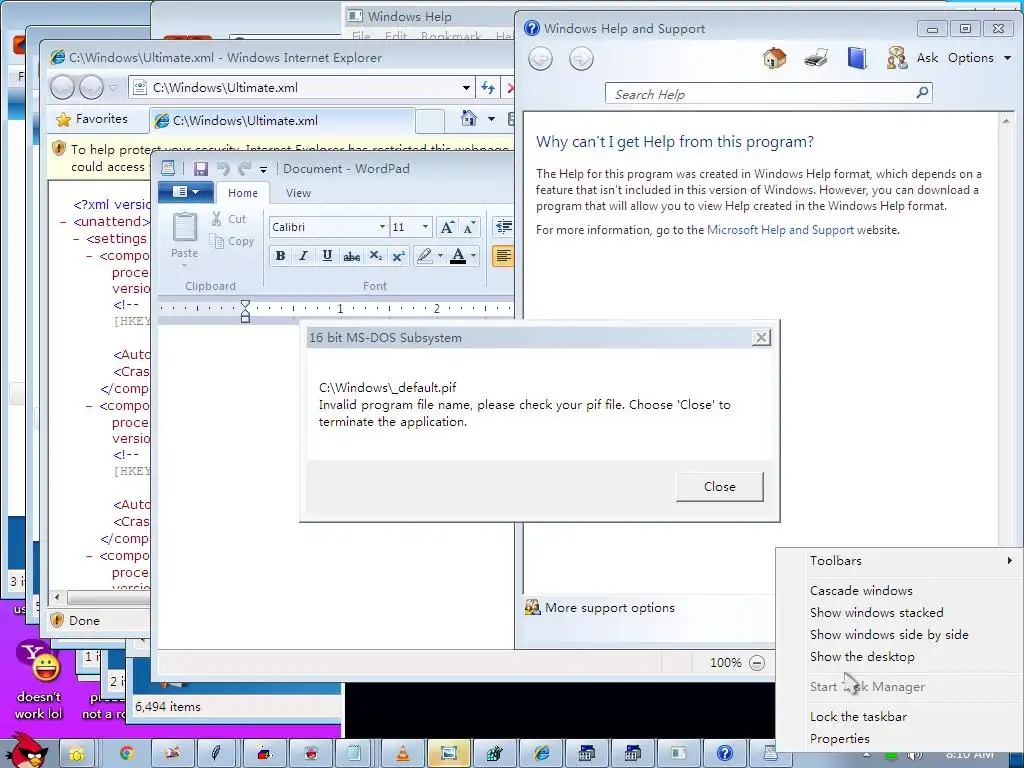The width and height of the screenshot is (1024, 768).
Task: Open the Toolbars submenu in taskbar menu
Action: pos(899,561)
